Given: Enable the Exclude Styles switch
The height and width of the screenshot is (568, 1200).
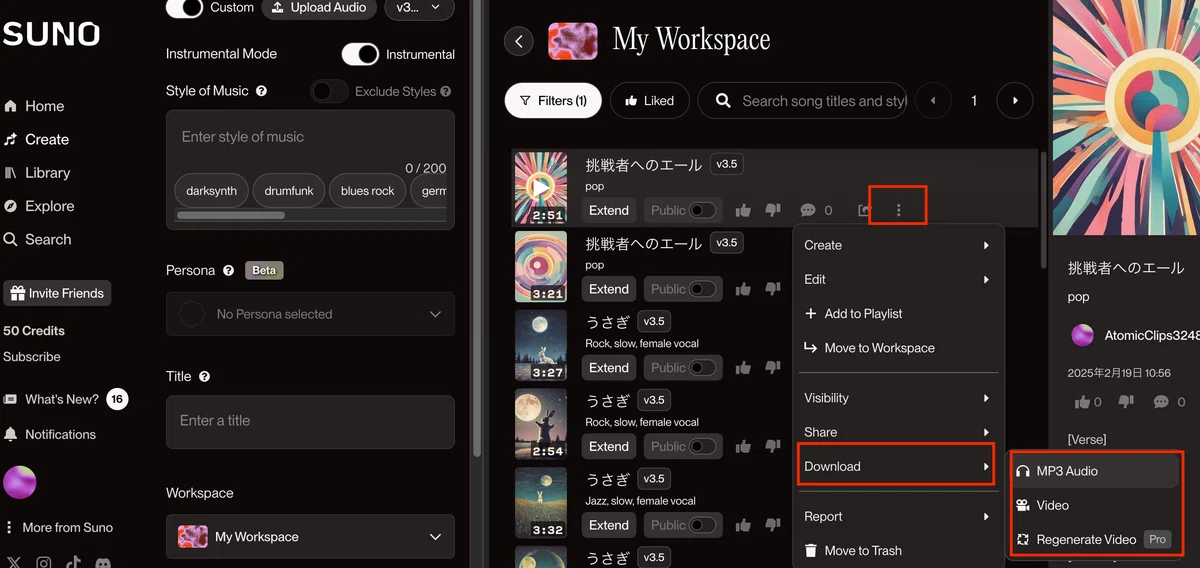Looking at the screenshot, I should [x=329, y=91].
